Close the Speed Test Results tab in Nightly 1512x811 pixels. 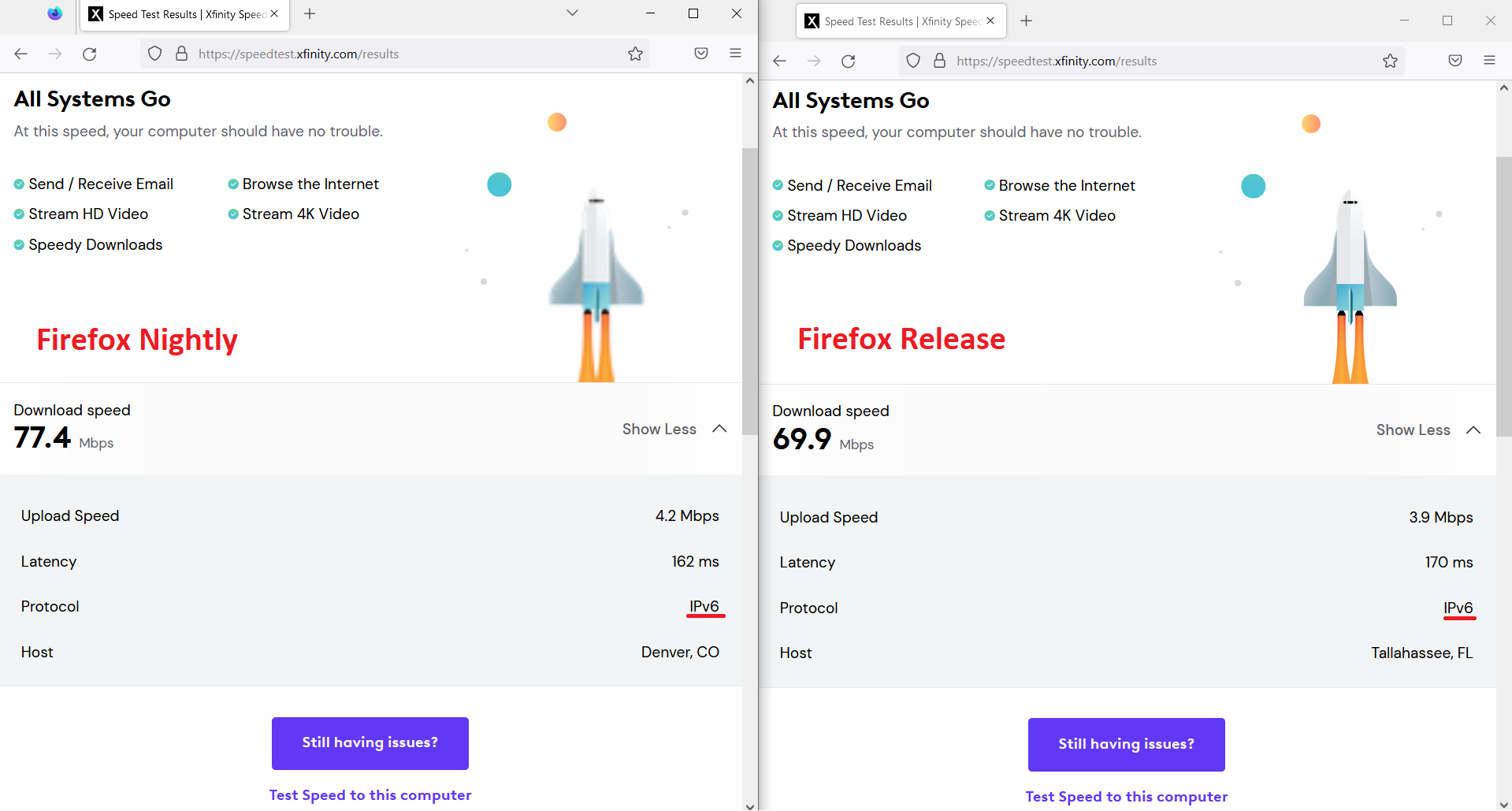pos(273,13)
